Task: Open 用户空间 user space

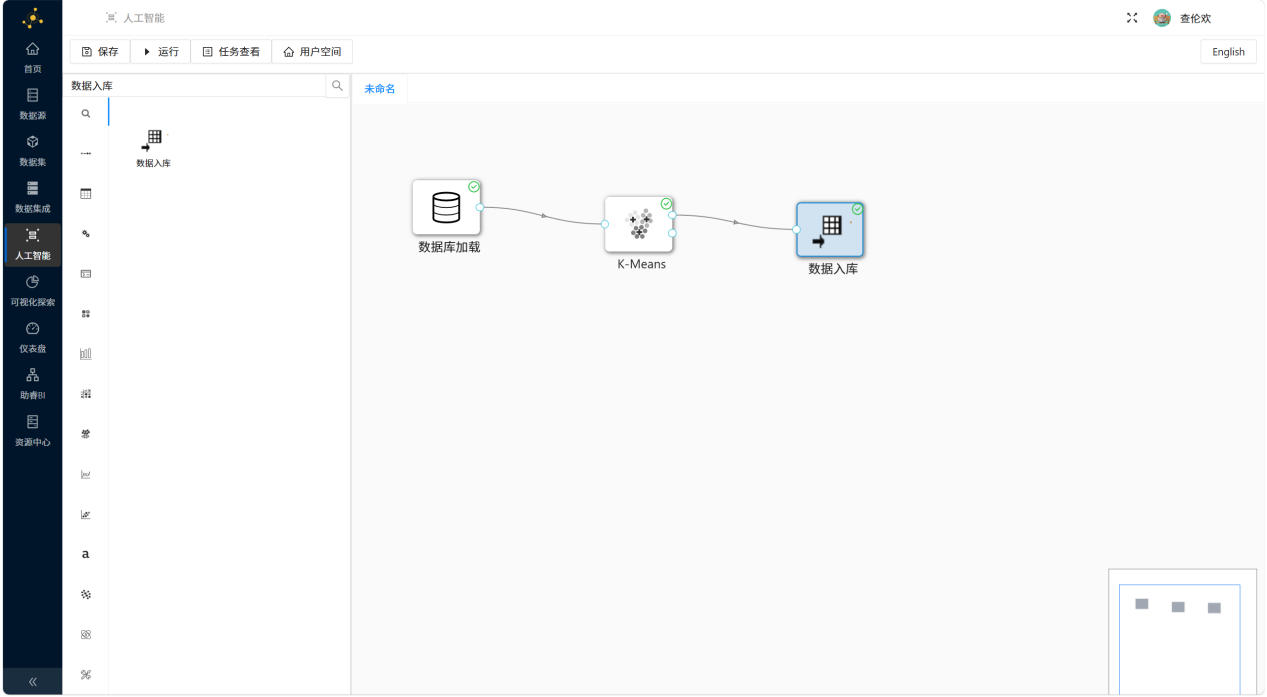Action: [x=312, y=51]
